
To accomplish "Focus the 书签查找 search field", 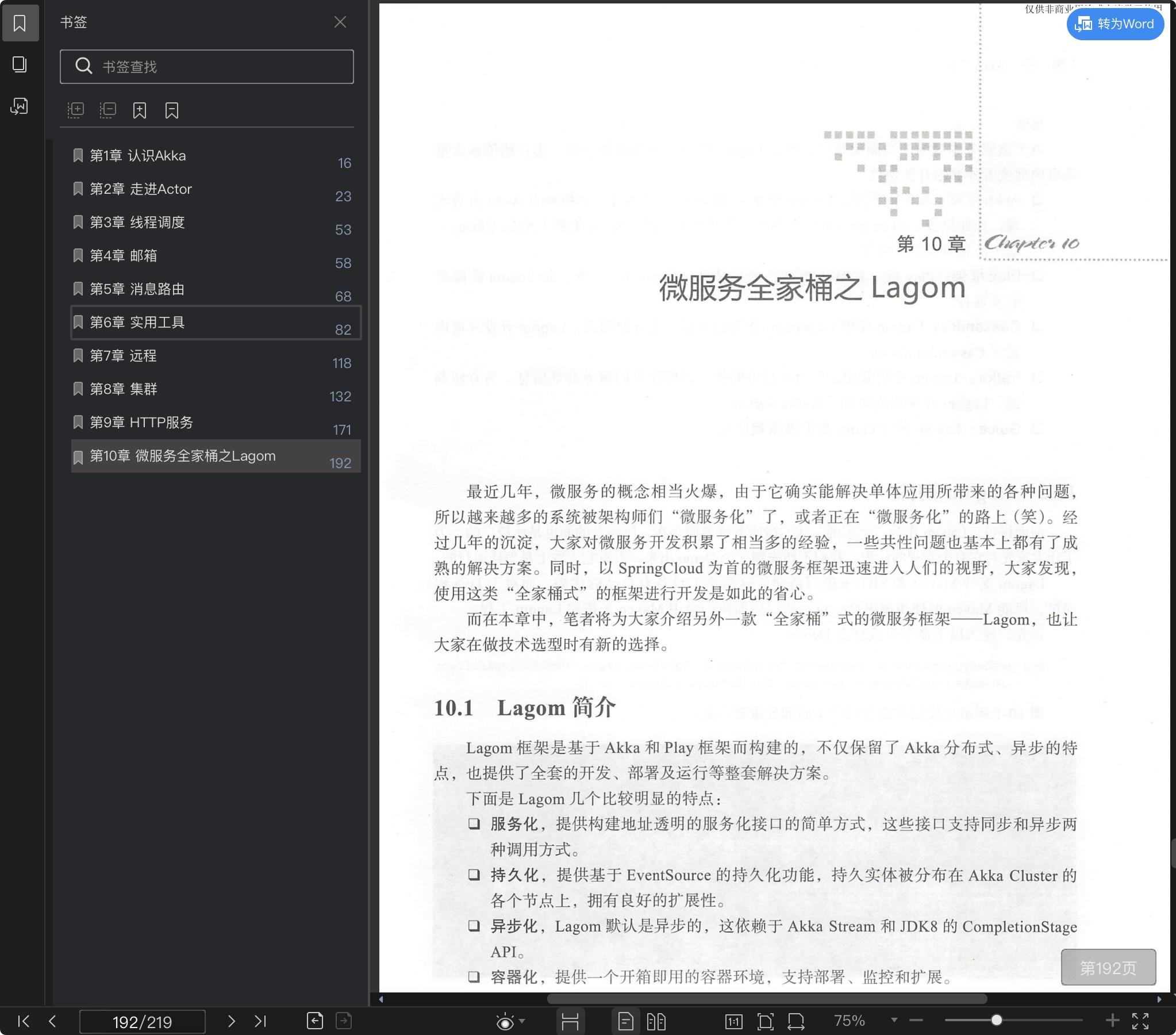I will [x=206, y=67].
